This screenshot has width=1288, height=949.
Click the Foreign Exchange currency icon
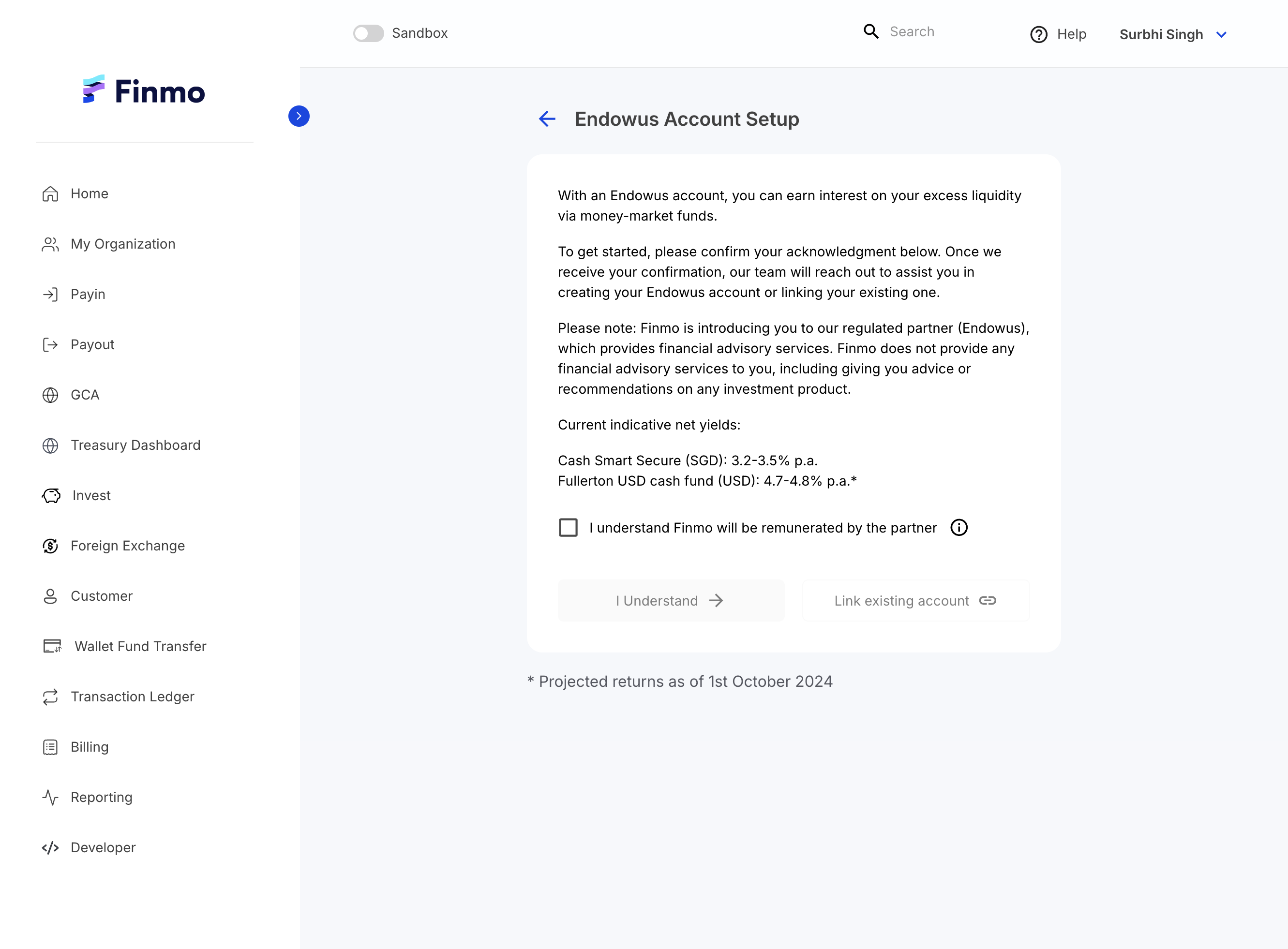(x=50, y=546)
